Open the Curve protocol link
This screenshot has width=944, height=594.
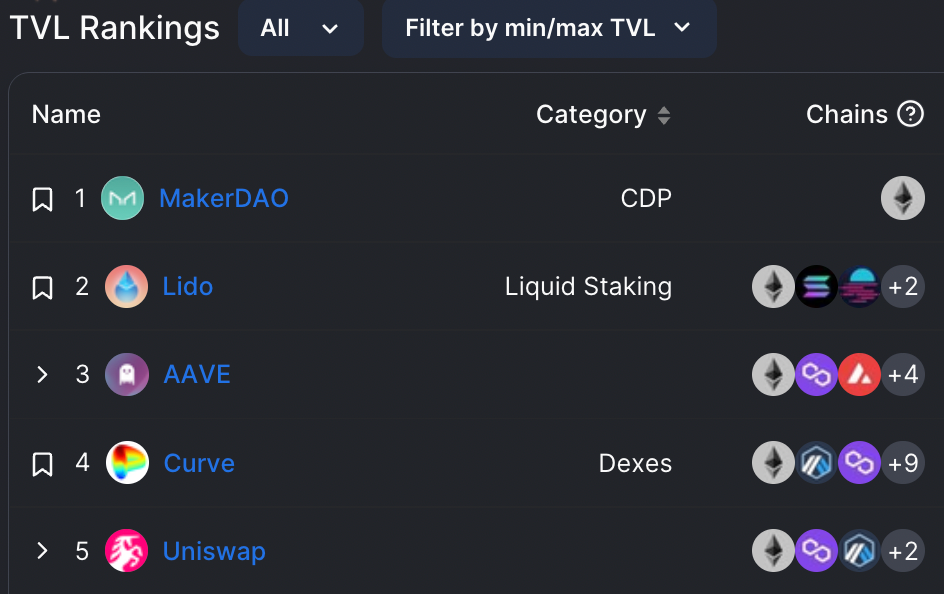[199, 463]
